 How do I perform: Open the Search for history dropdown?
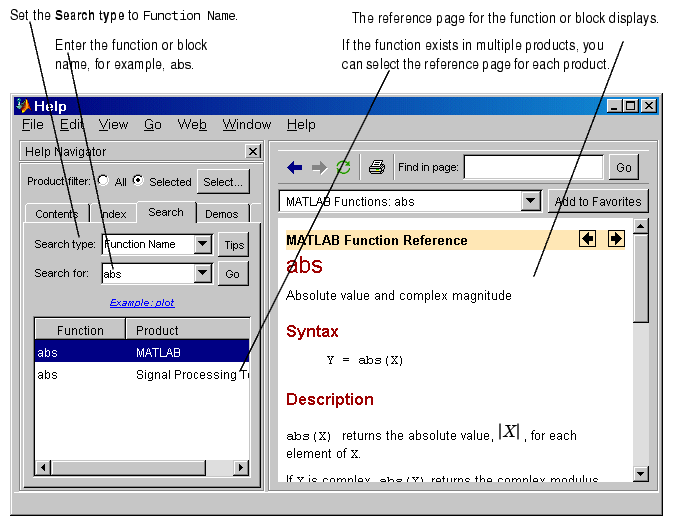[x=202, y=273]
